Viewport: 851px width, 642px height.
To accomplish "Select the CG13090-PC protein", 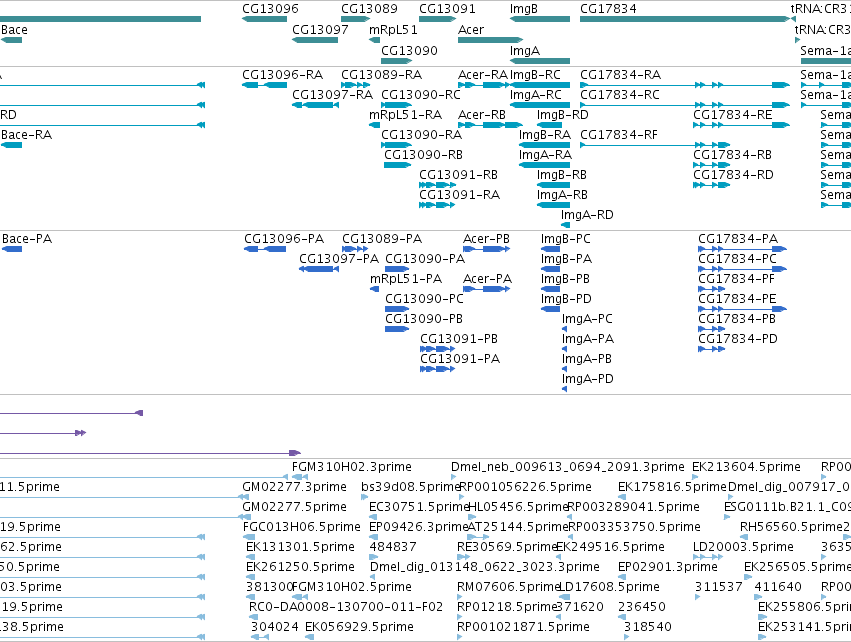I will (424, 299).
